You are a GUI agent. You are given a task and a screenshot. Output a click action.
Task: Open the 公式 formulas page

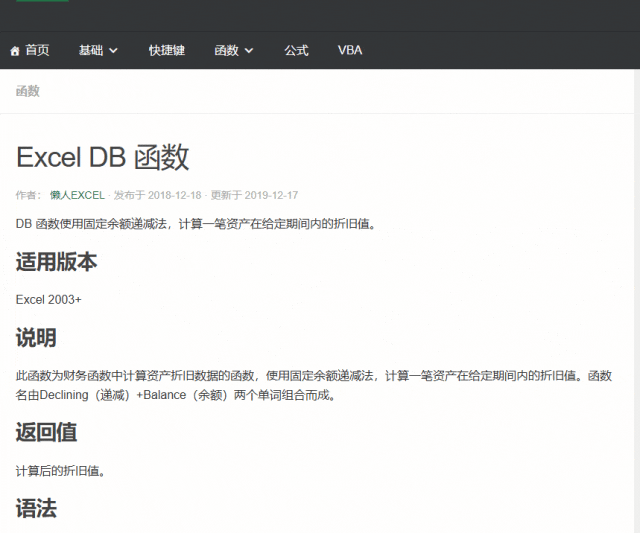296,50
